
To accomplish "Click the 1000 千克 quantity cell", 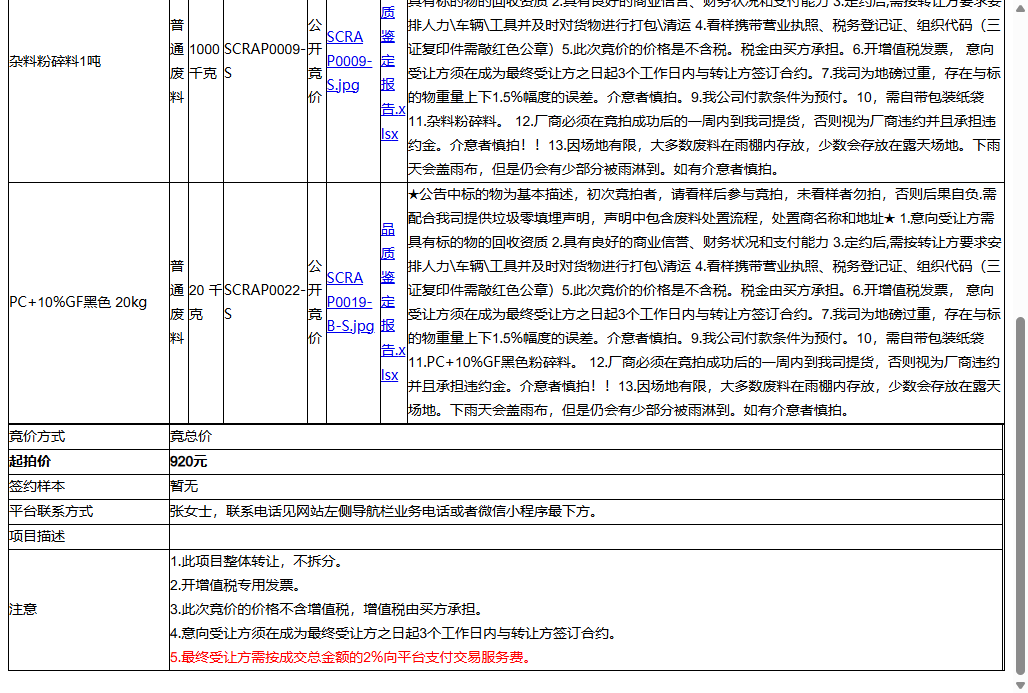I will (205, 61).
